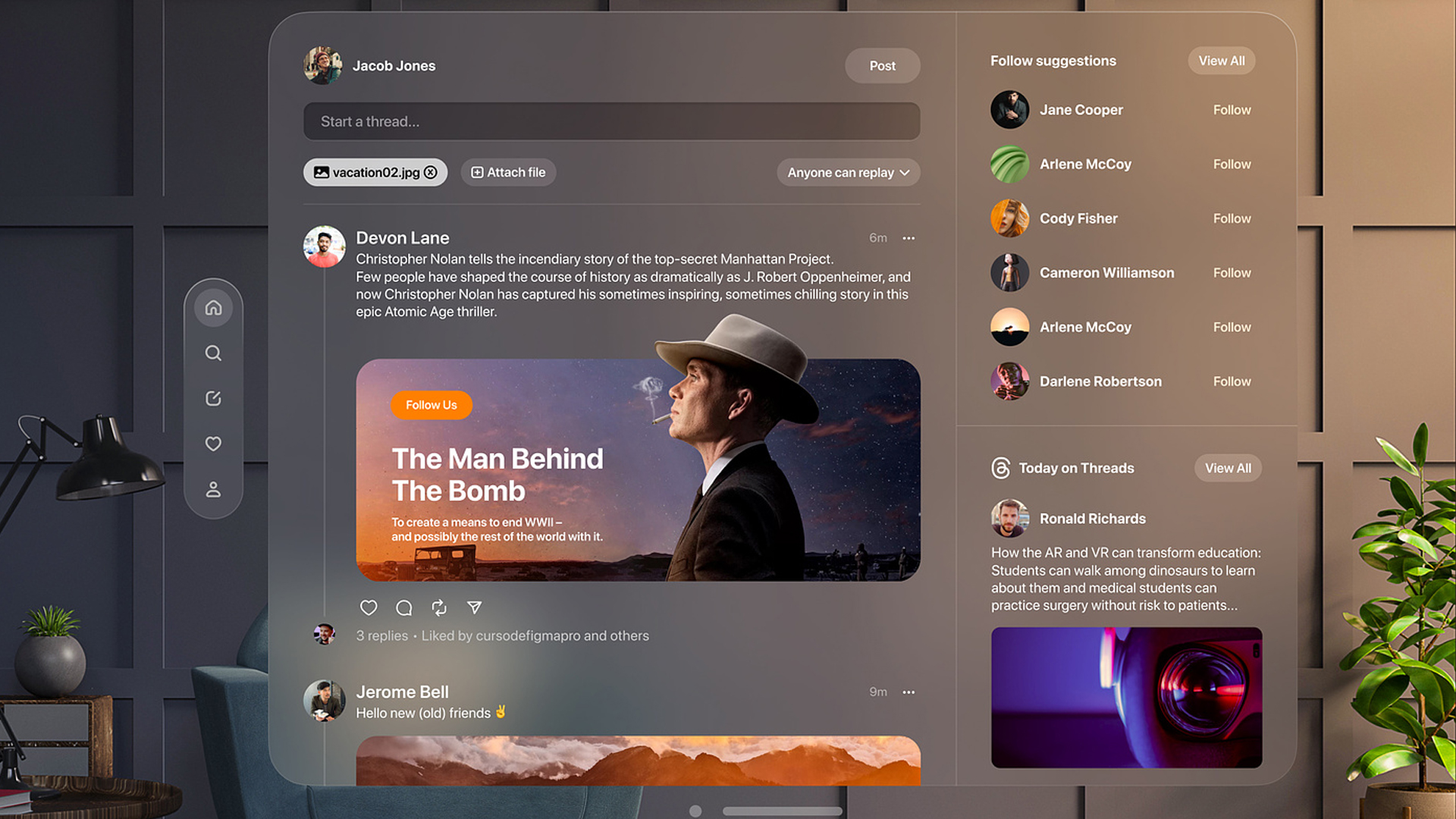The image size is (1456, 819).
Task: Follow Jane Cooper
Action: coord(1232,110)
